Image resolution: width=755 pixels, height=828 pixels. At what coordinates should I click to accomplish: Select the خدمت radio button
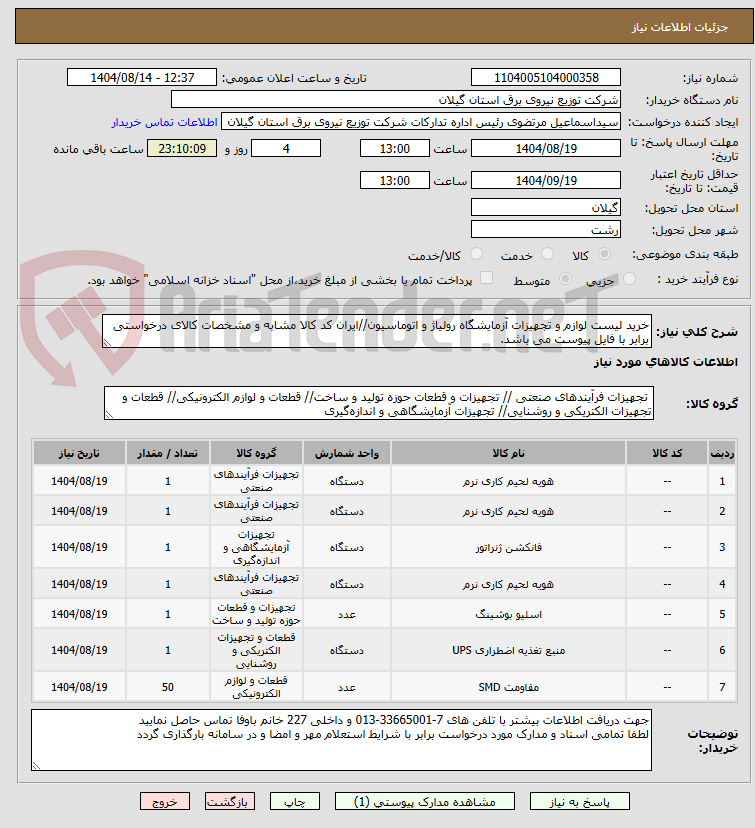(x=548, y=254)
